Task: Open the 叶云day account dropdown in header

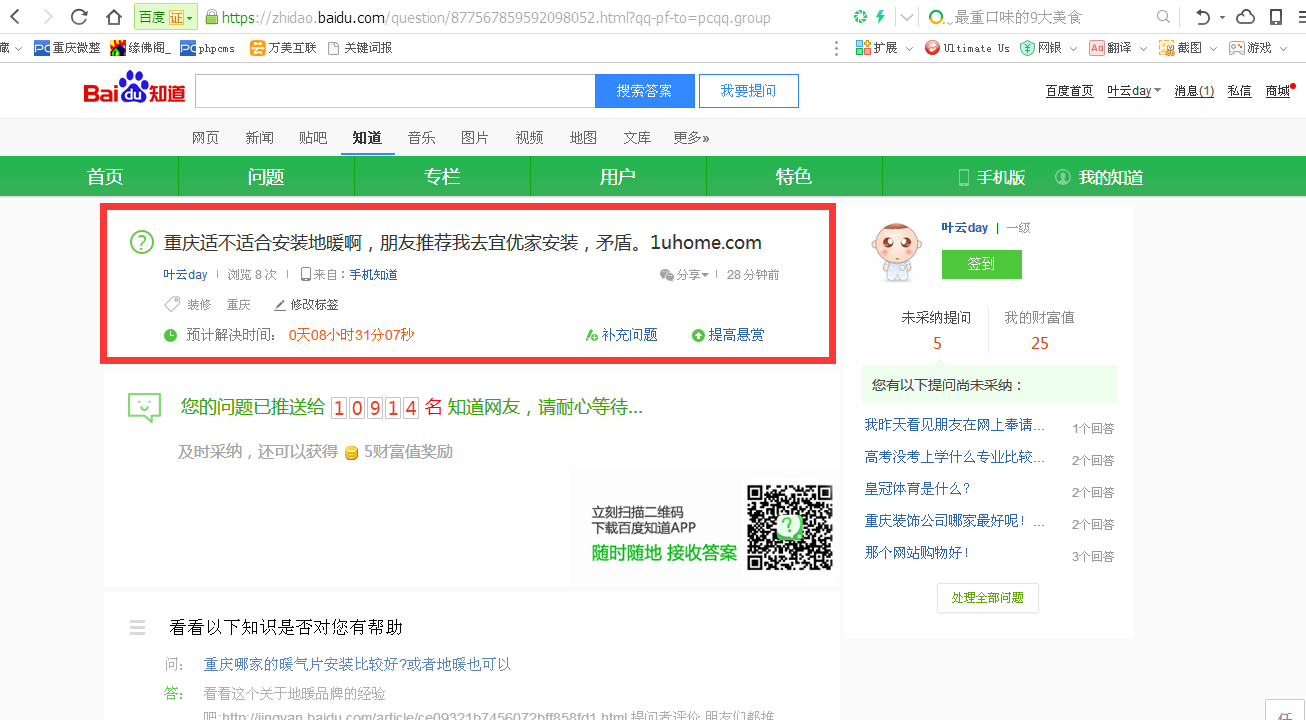Action: point(1134,91)
